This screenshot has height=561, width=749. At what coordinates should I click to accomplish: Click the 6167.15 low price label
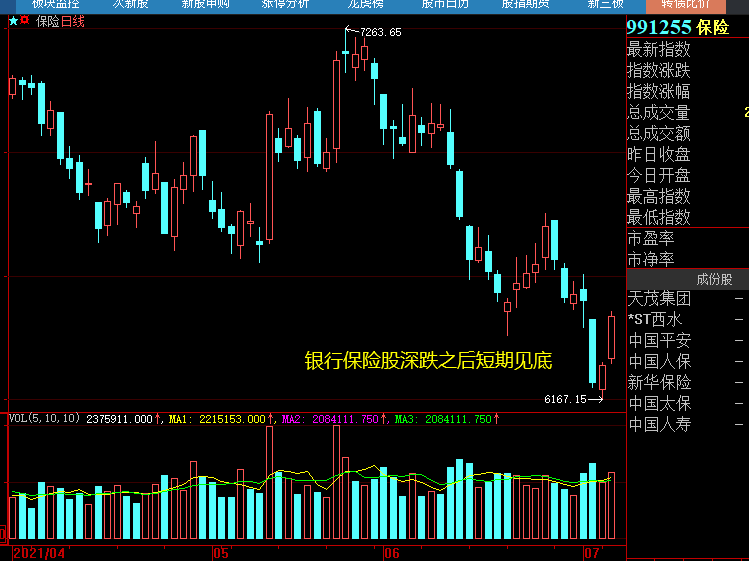coord(565,399)
